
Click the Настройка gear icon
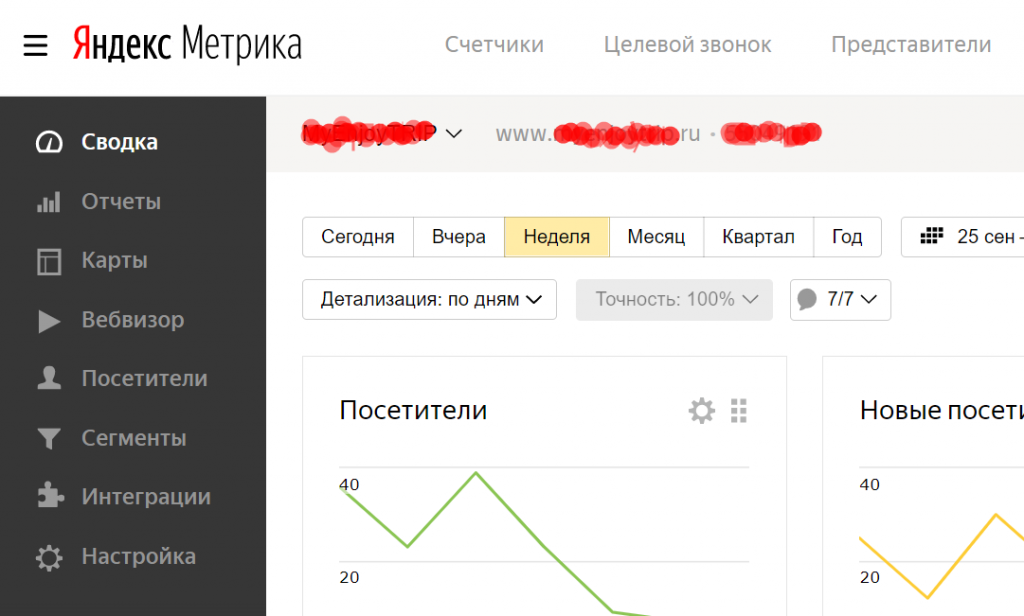pyautogui.click(x=49, y=557)
